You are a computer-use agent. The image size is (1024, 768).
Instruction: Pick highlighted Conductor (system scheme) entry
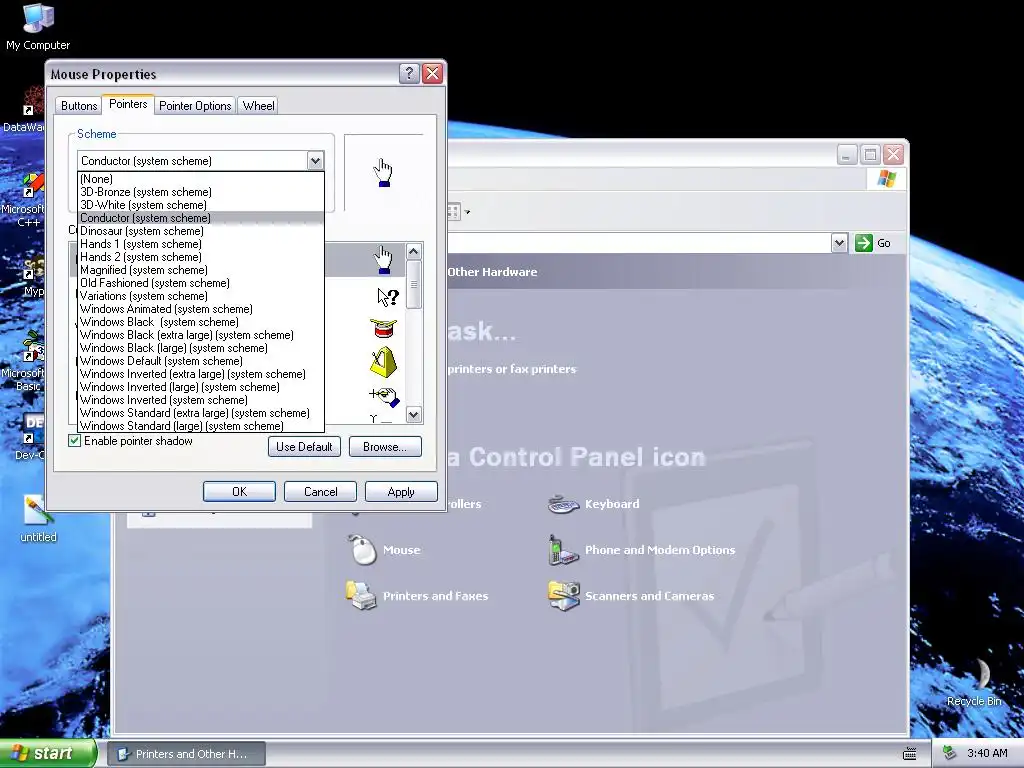click(x=200, y=218)
